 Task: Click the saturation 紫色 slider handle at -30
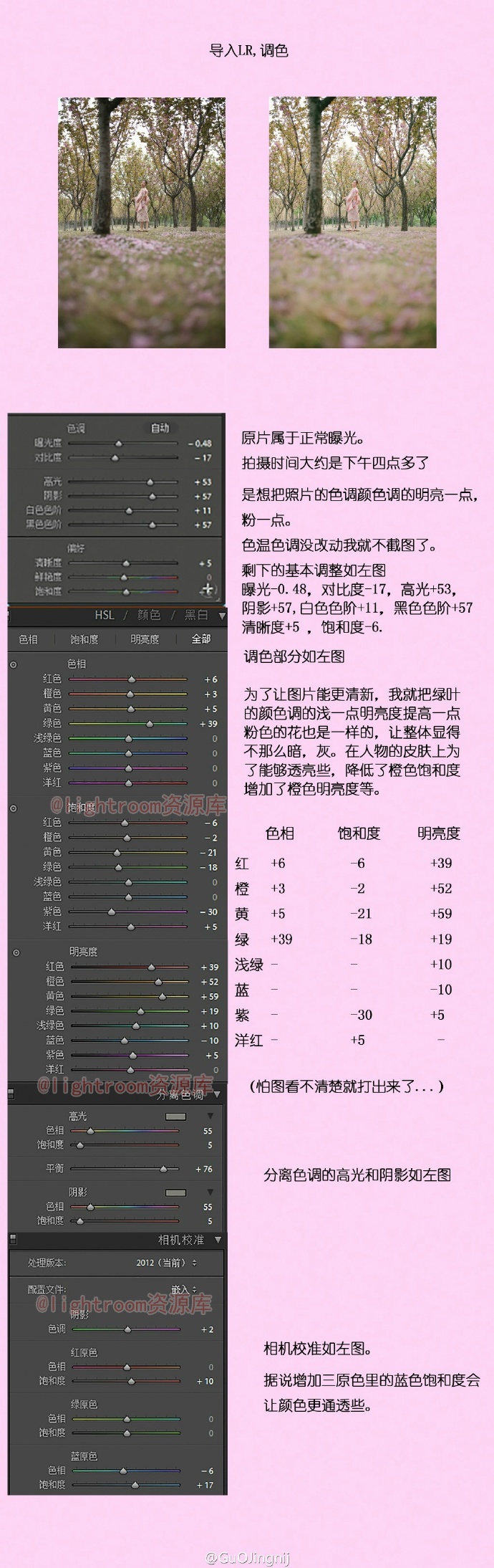[x=111, y=912]
